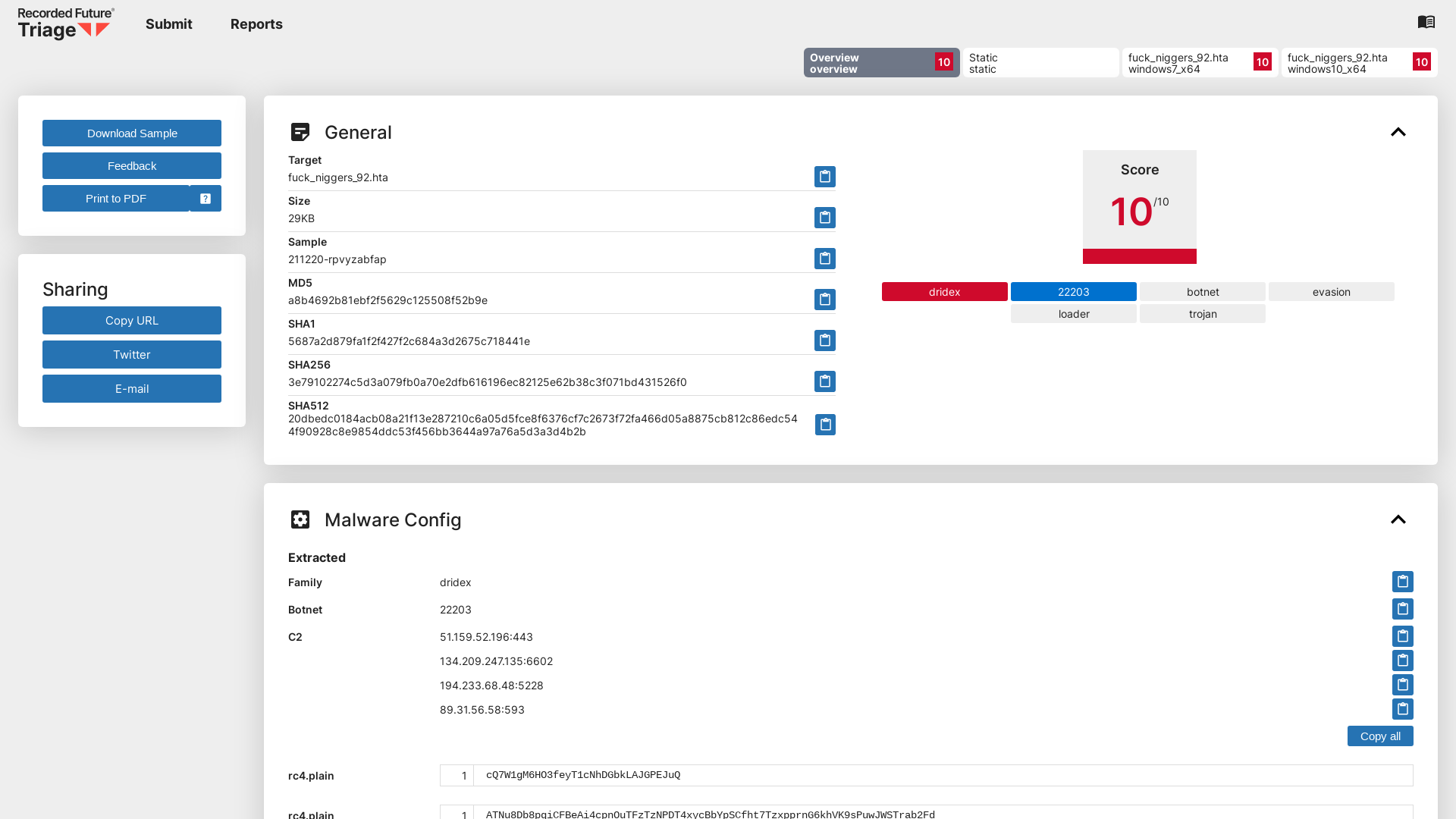This screenshot has width=1456, height=819.
Task: Select the trojan tag
Action: pos(1203,314)
